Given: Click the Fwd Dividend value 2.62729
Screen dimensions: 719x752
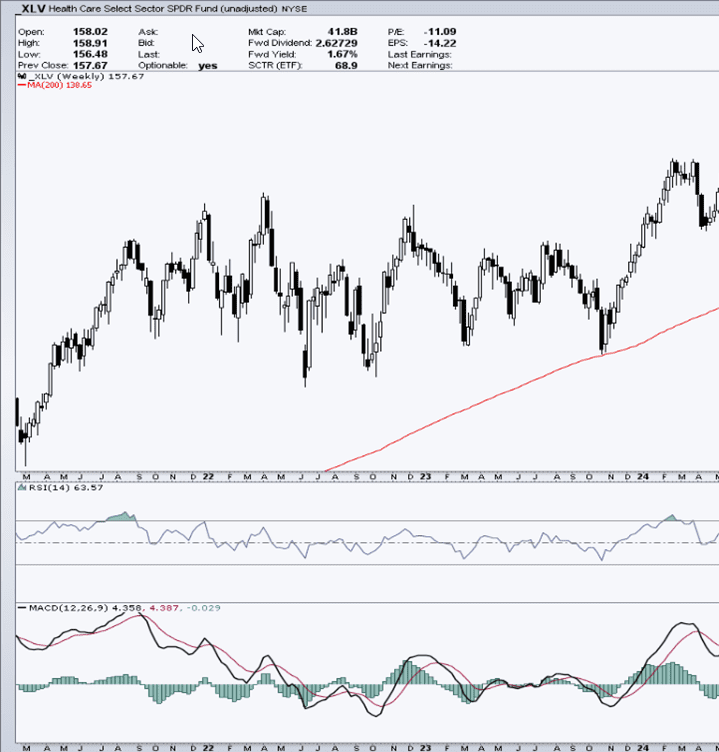Looking at the screenshot, I should point(336,43).
